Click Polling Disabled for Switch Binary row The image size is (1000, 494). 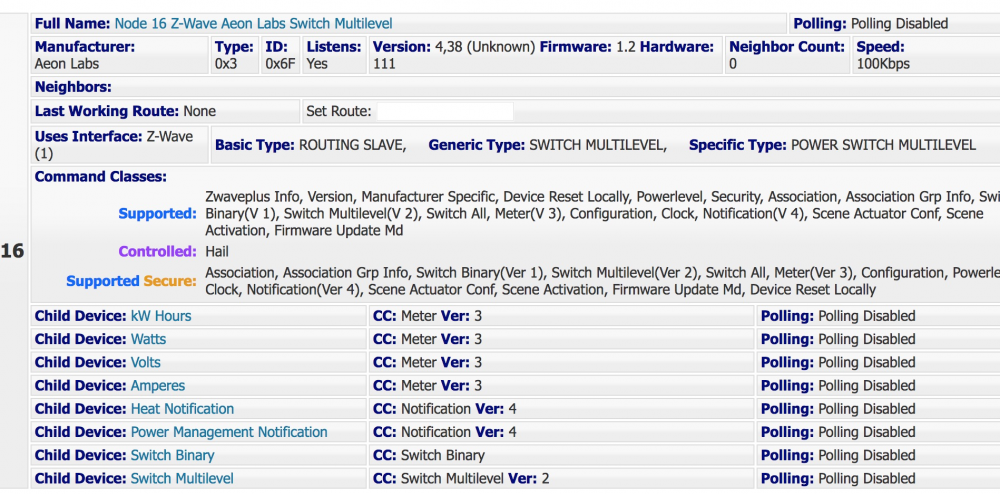click(x=866, y=455)
